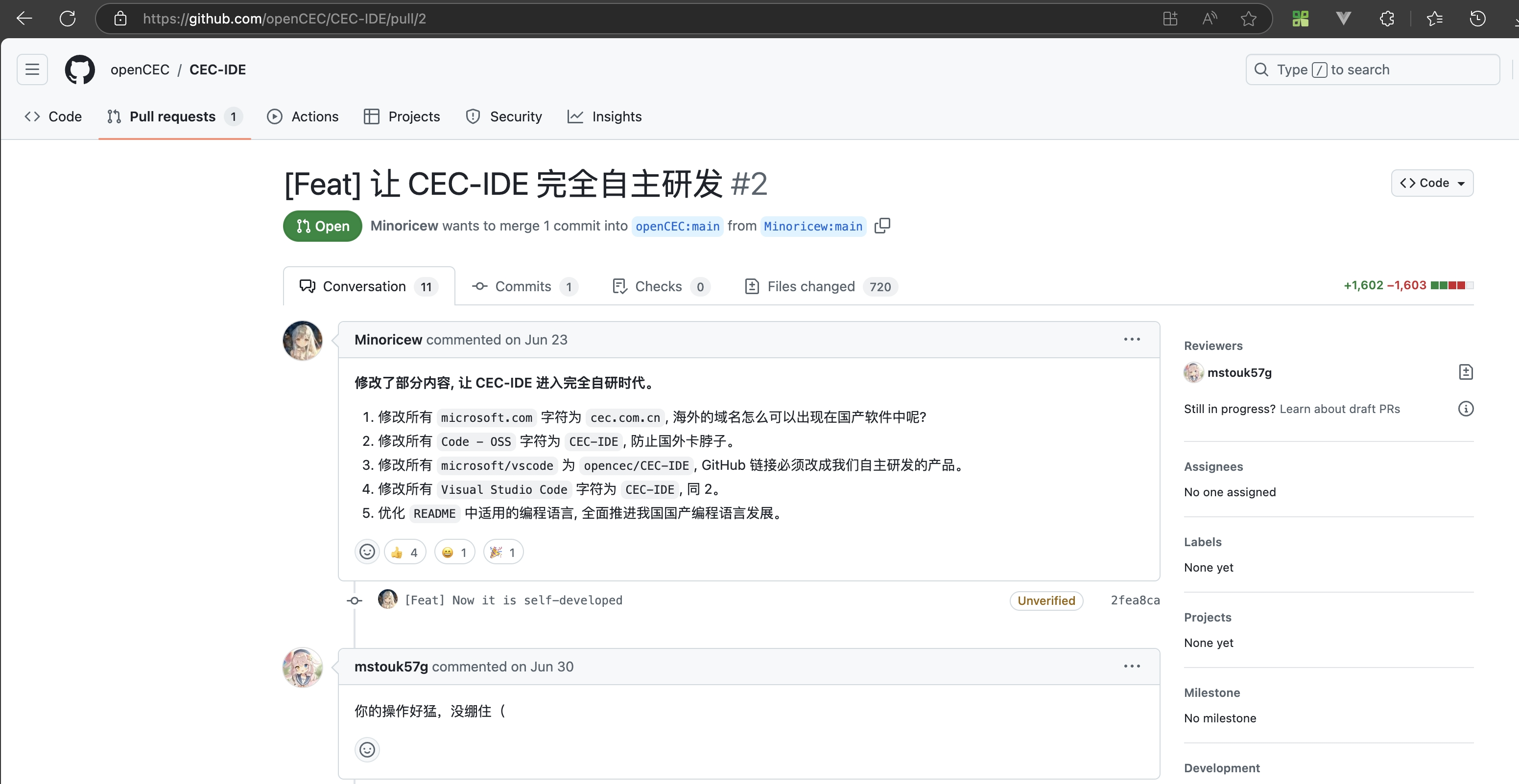
Task: Open the CEC-IDE repository link
Action: coord(217,69)
